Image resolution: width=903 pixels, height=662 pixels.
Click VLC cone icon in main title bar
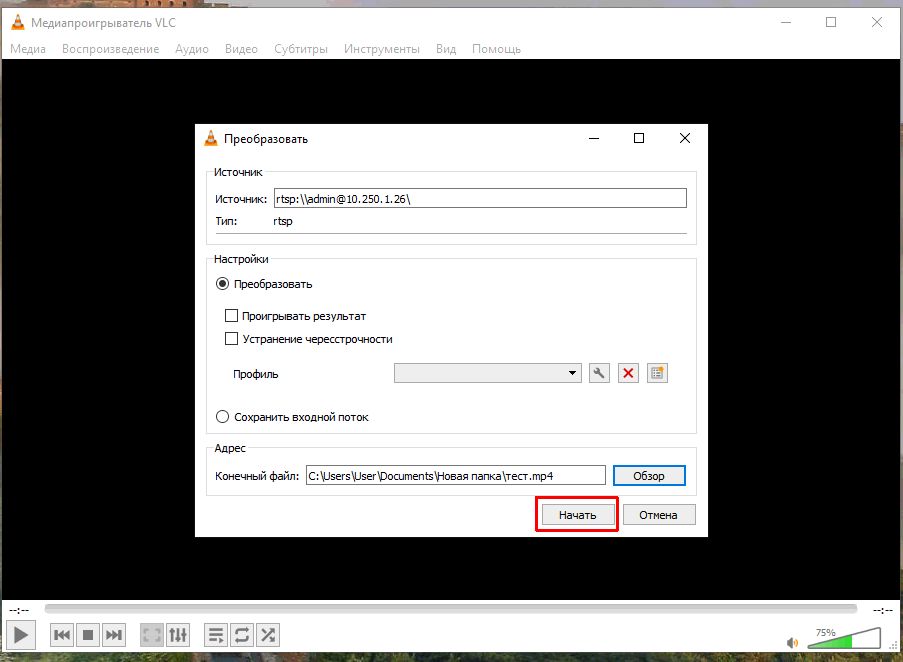(18, 22)
